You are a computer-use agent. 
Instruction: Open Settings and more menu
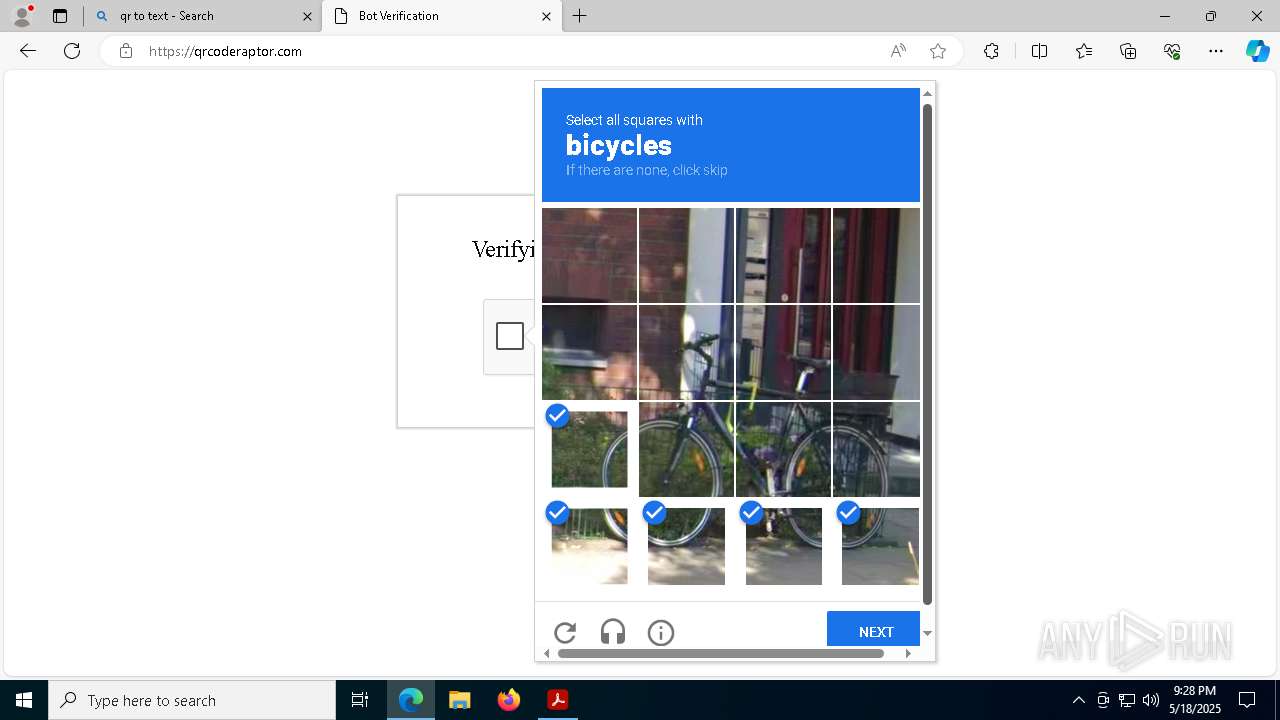(1216, 51)
